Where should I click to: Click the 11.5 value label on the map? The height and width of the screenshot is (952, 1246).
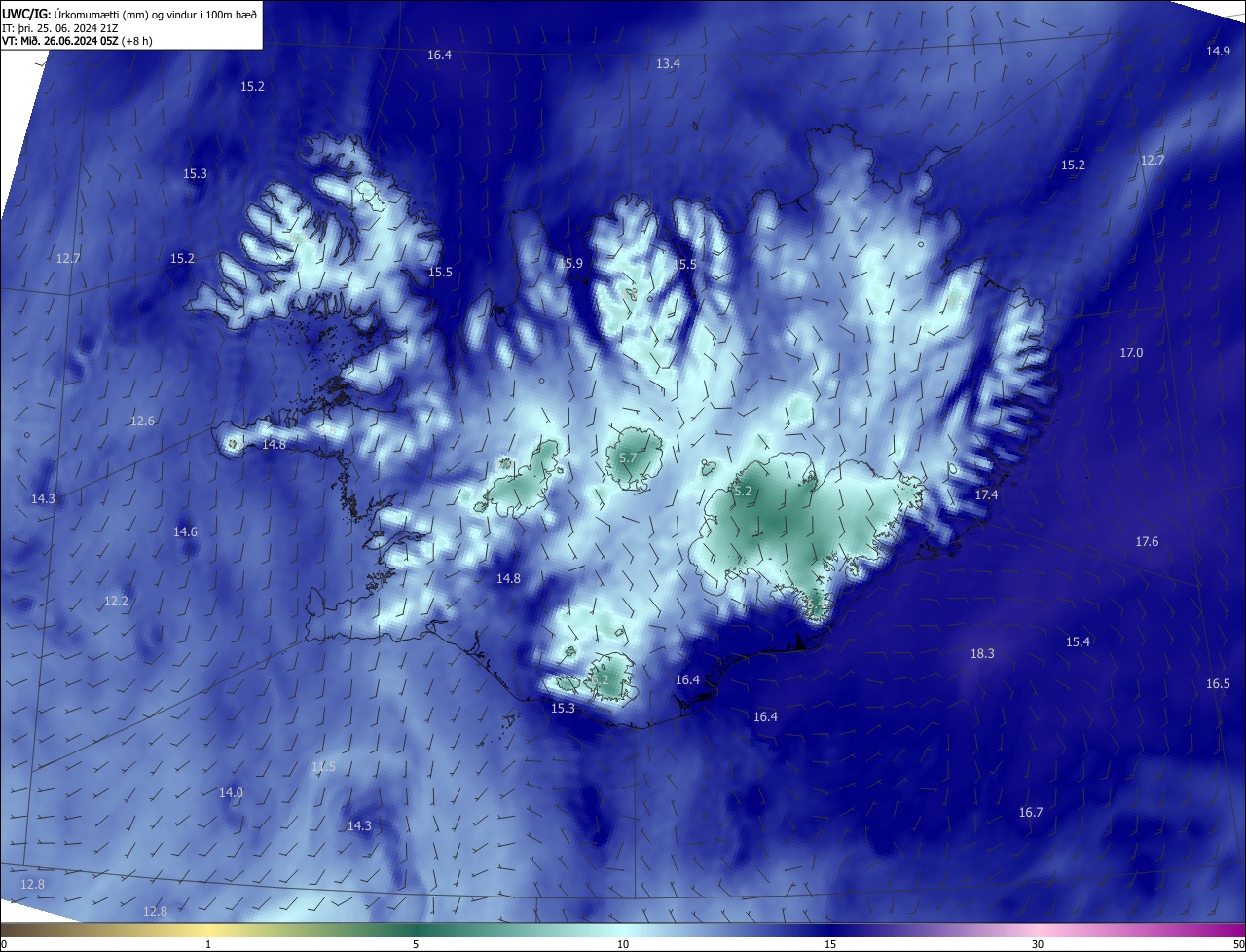(x=323, y=767)
